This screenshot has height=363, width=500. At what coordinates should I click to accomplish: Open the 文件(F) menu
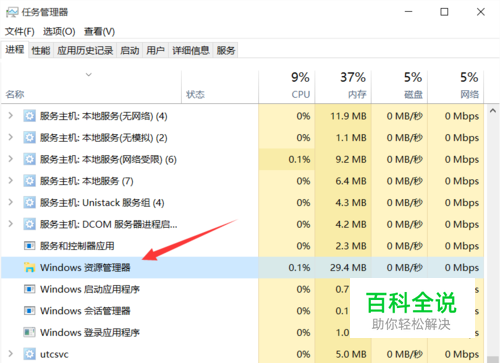(x=20, y=32)
